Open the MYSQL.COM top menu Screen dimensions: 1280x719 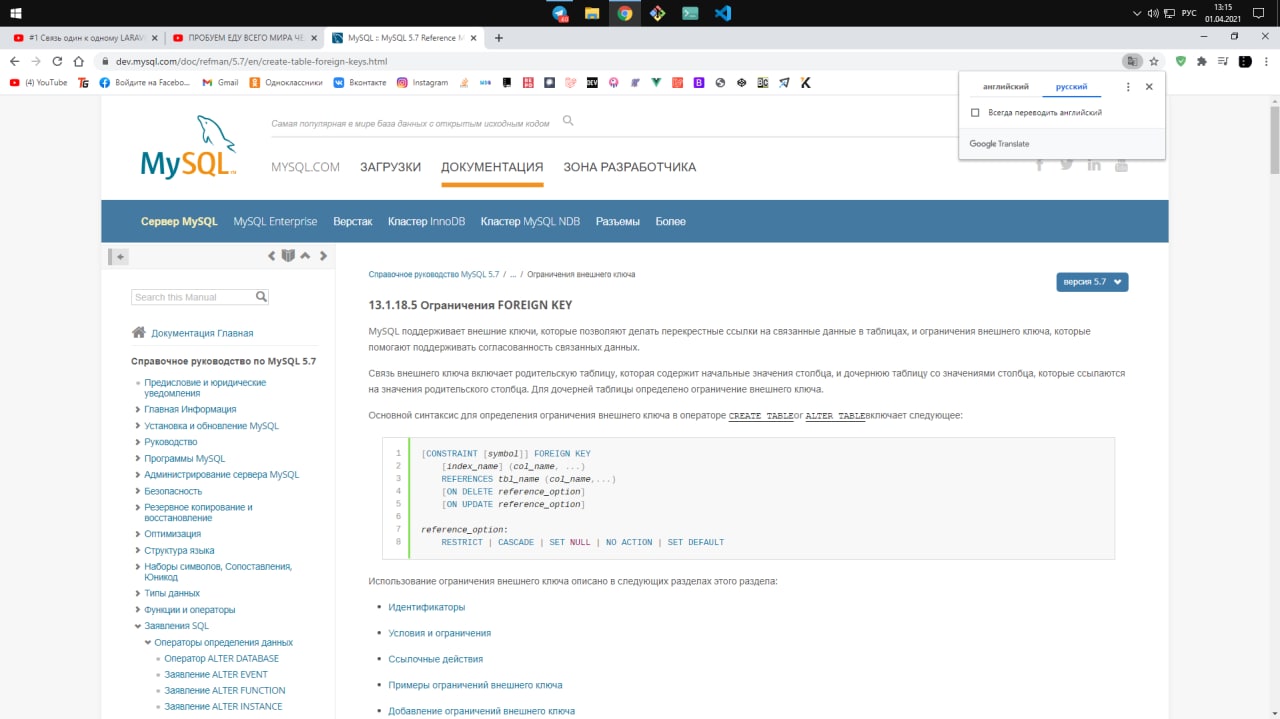tap(305, 167)
